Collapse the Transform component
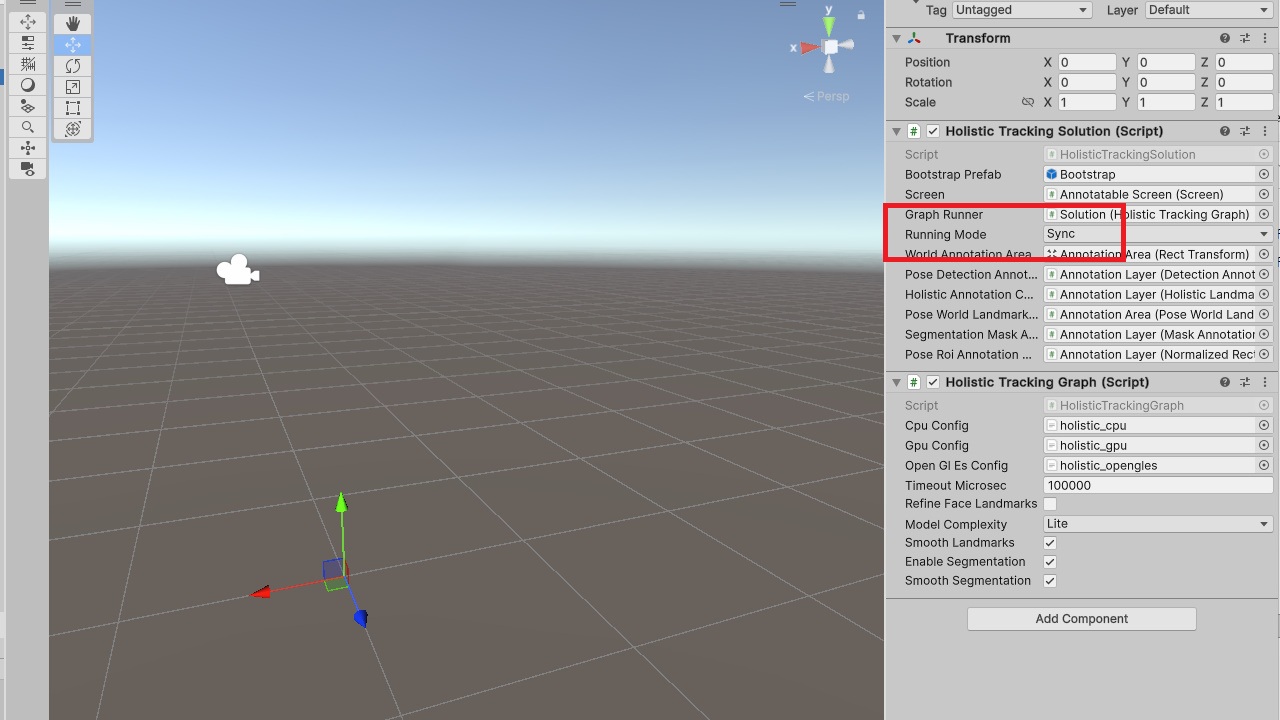Image resolution: width=1280 pixels, height=720 pixels. click(895, 38)
